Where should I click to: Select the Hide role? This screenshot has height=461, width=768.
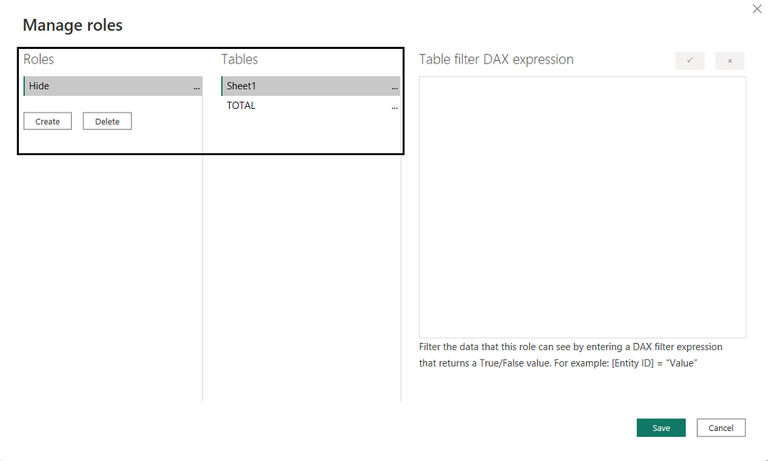[113, 86]
